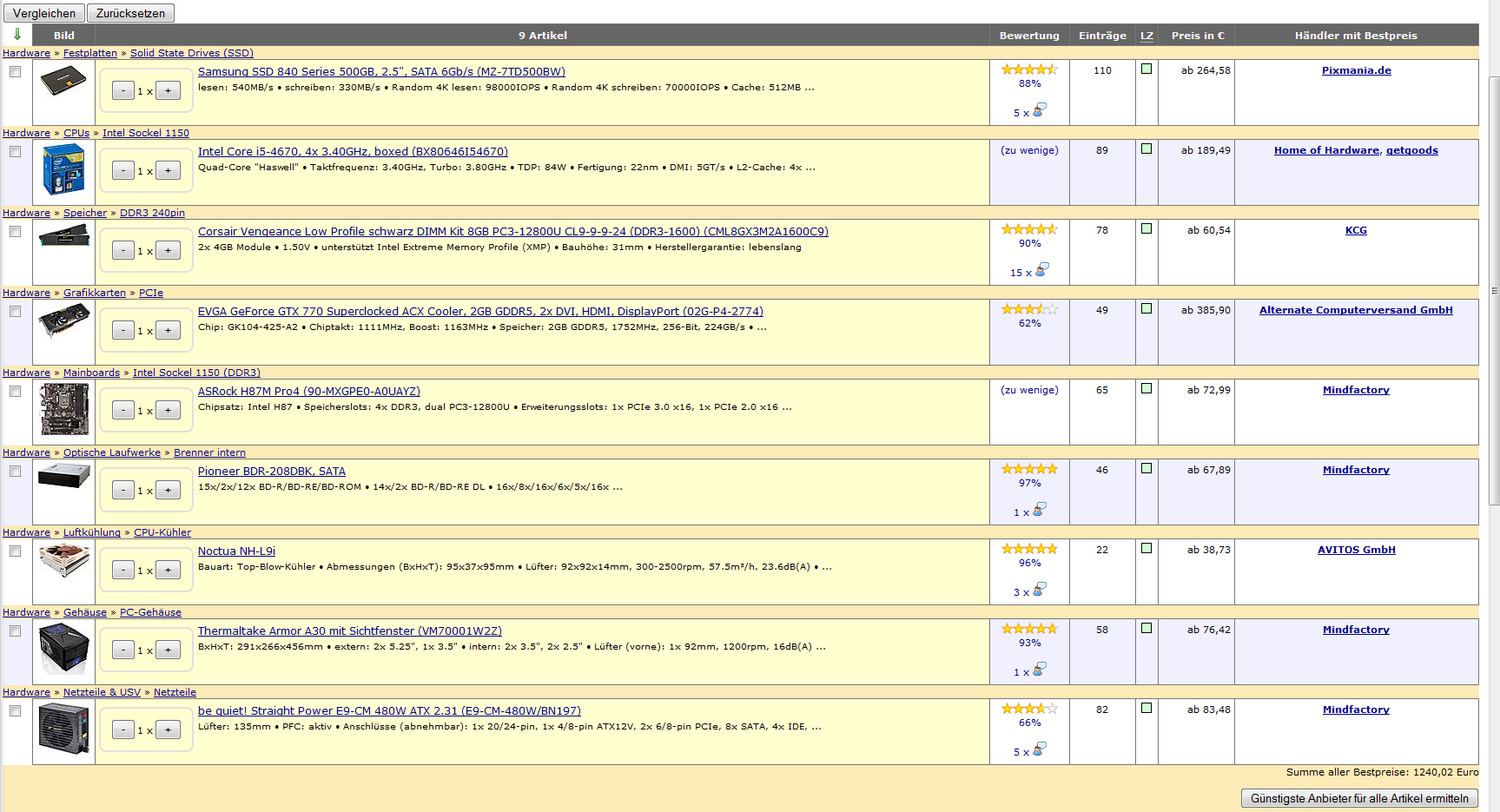Check the Pioneer BDR-208DBK row checkbox
Image resolution: width=1500 pixels, height=812 pixels.
coord(16,472)
